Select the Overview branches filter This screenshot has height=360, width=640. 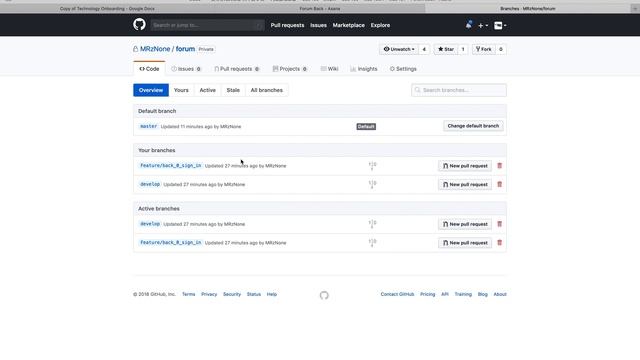click(151, 90)
